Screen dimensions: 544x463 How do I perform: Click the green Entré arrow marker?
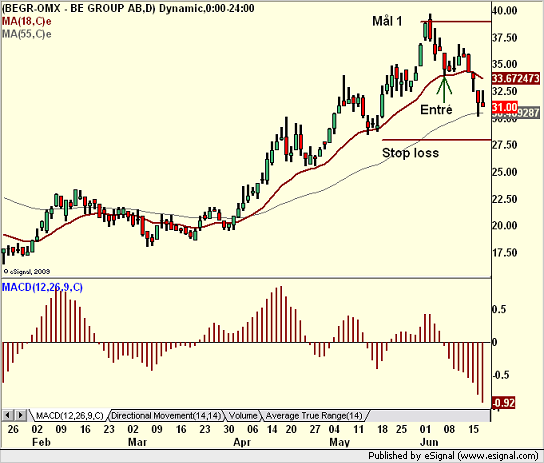pos(444,89)
